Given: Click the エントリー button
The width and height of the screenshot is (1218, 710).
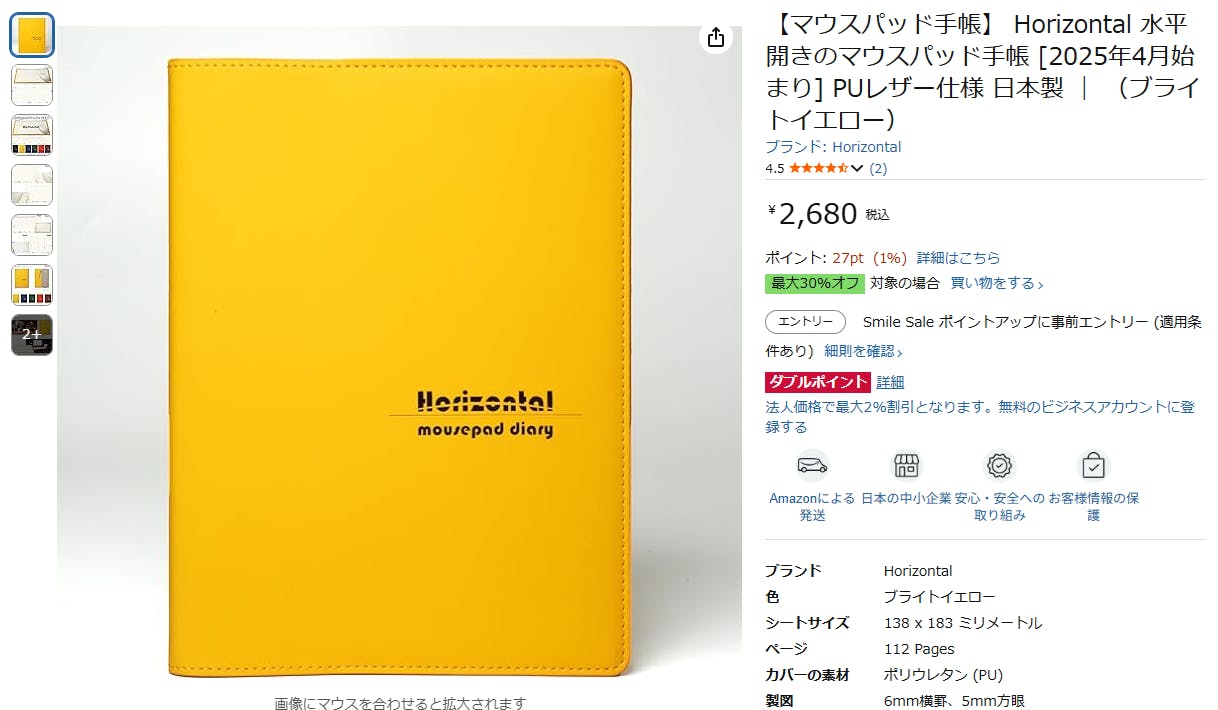Looking at the screenshot, I should click(805, 322).
